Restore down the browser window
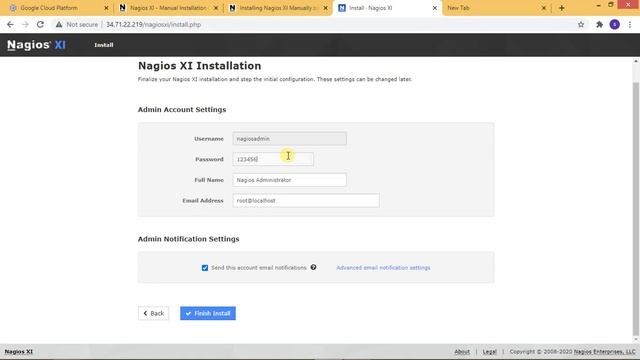 coord(611,5)
